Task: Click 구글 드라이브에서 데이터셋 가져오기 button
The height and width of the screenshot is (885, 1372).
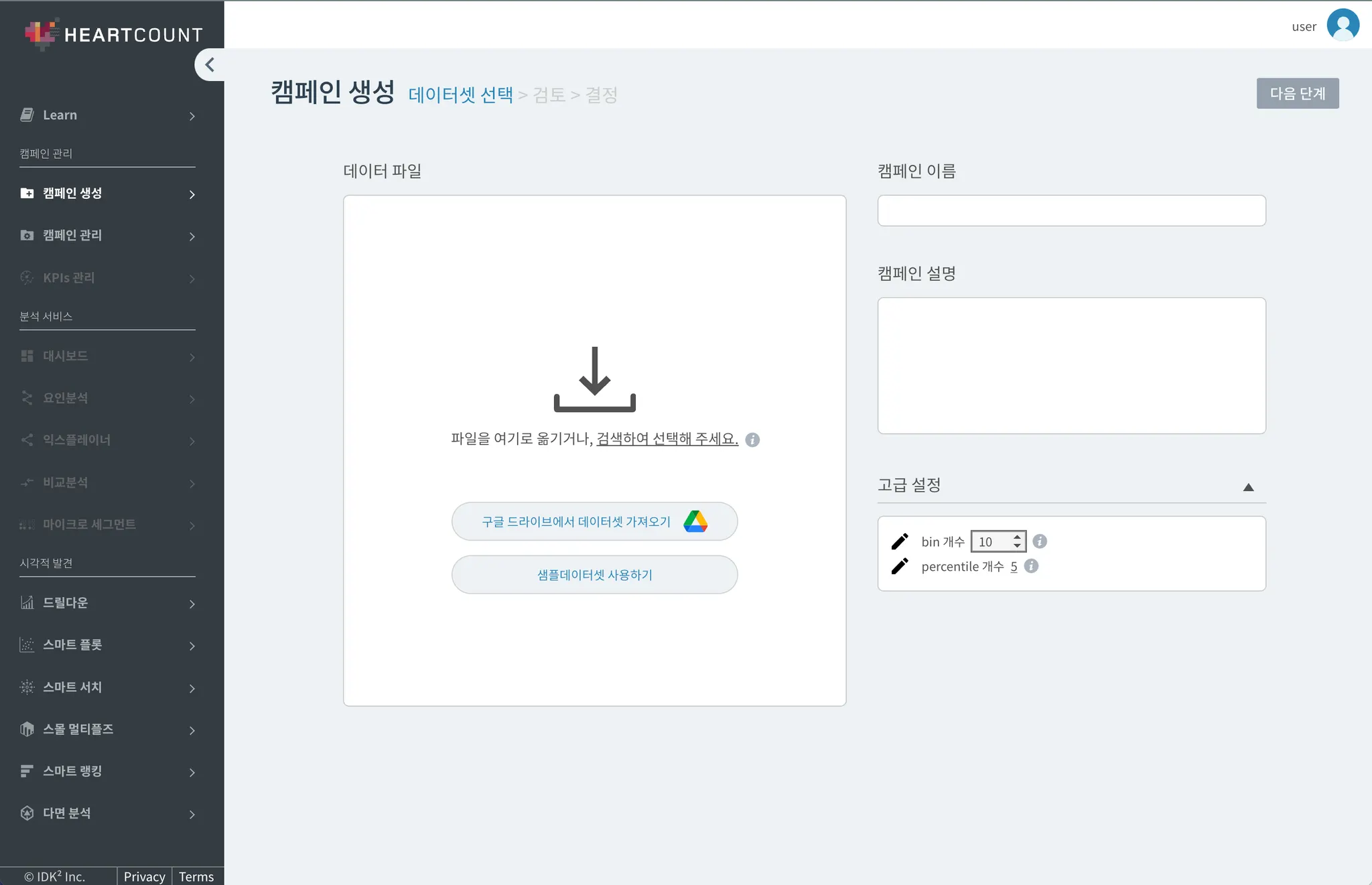Action: click(594, 521)
